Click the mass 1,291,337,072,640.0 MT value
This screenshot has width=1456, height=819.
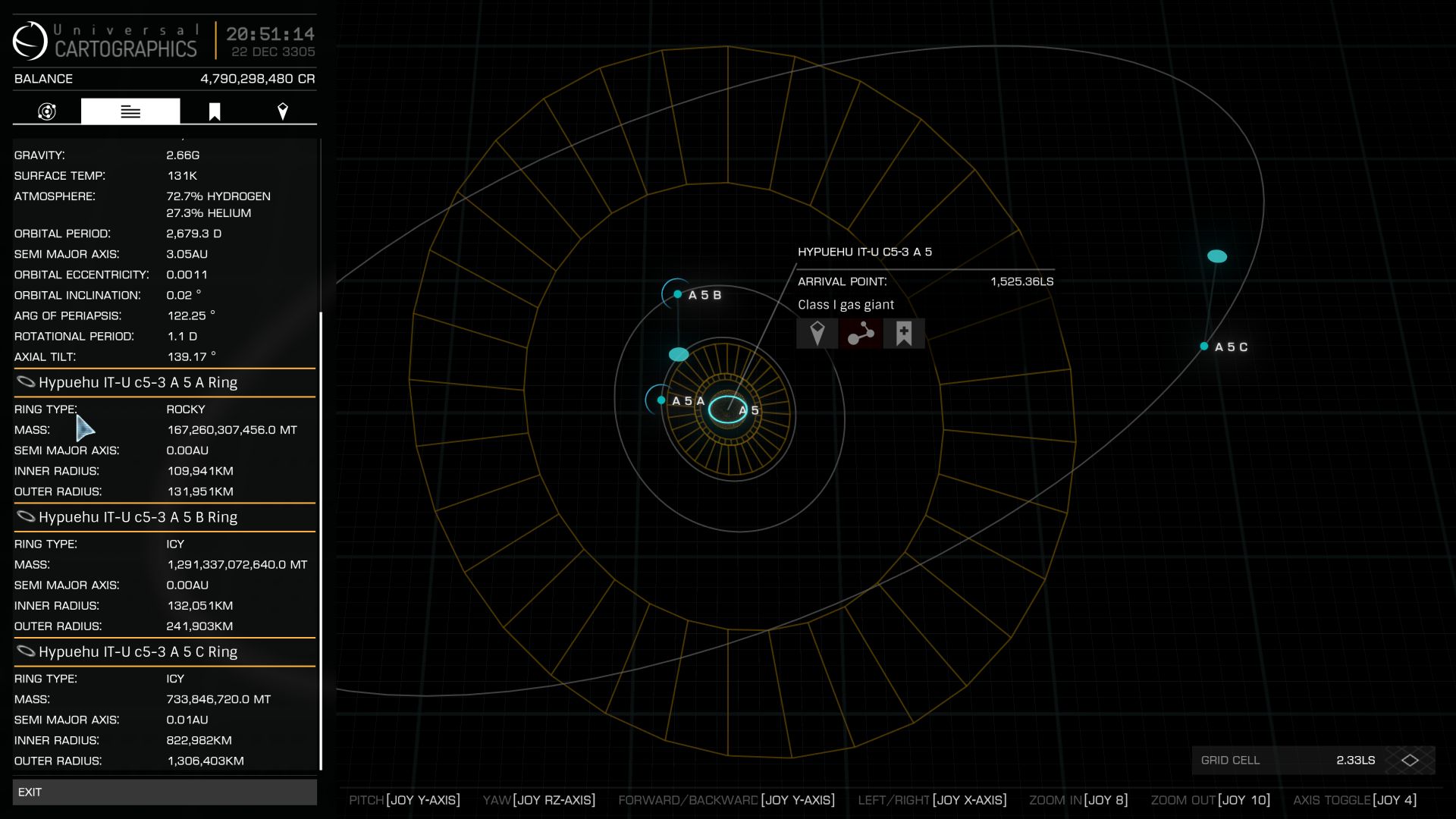tap(237, 564)
